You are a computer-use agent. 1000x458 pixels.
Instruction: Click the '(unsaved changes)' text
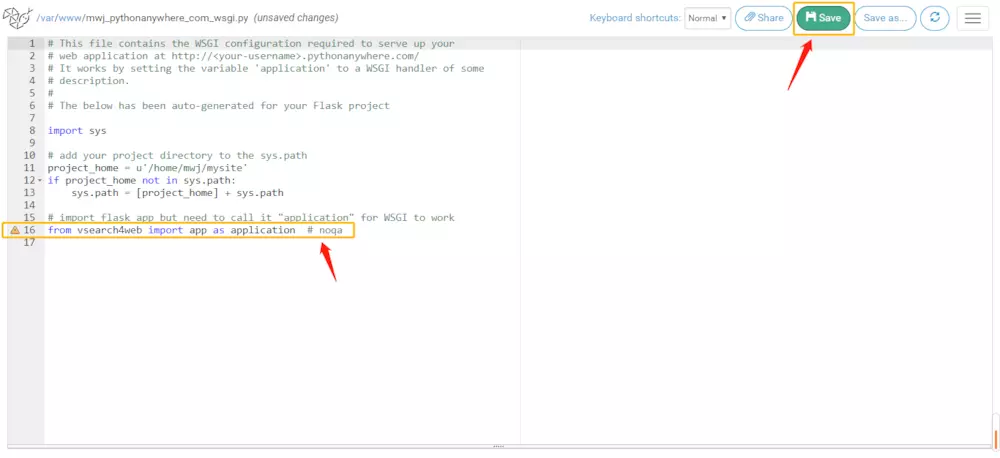pos(296,18)
